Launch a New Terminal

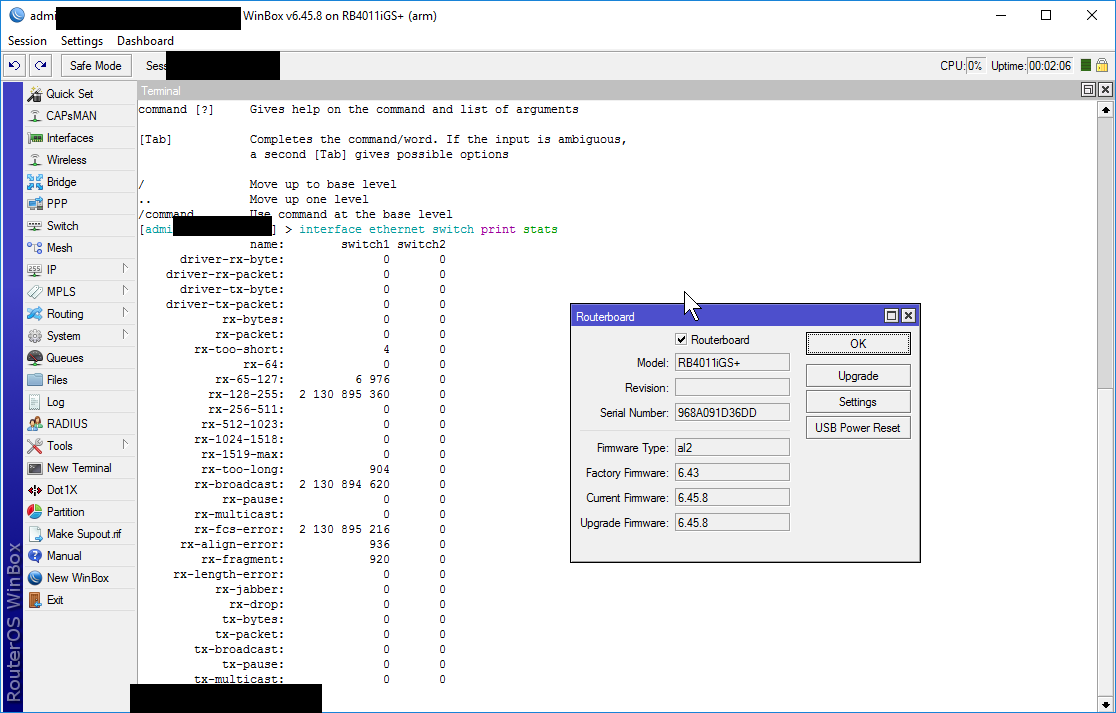point(79,468)
